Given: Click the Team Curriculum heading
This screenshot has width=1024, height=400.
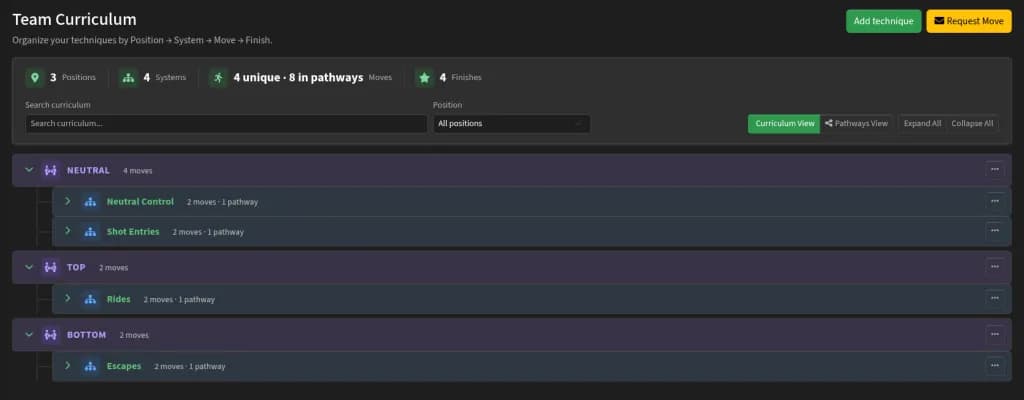Looking at the screenshot, I should tap(74, 20).
